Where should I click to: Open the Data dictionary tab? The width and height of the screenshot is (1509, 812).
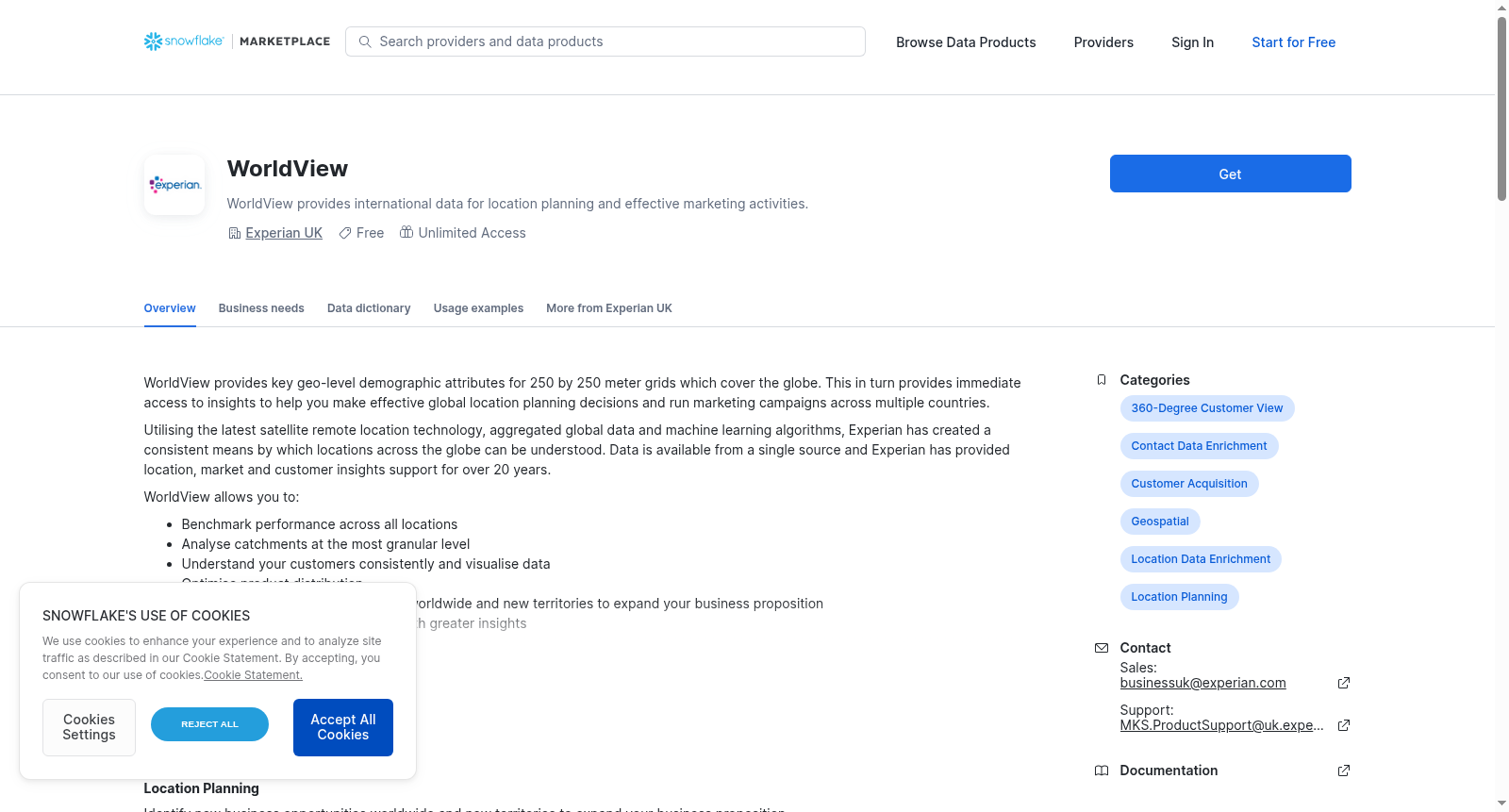pyautogui.click(x=369, y=308)
